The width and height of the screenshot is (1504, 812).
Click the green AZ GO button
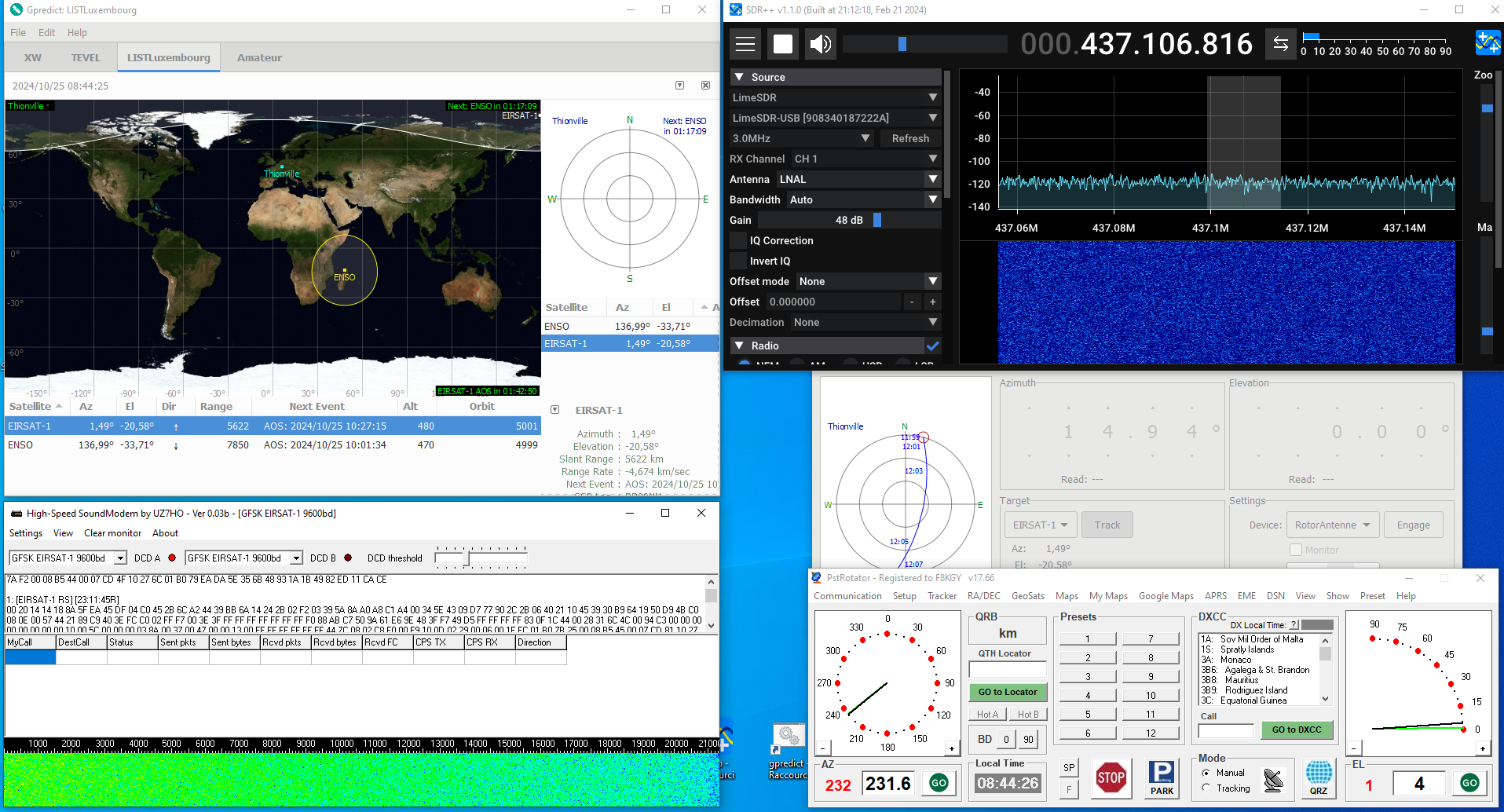[x=939, y=783]
